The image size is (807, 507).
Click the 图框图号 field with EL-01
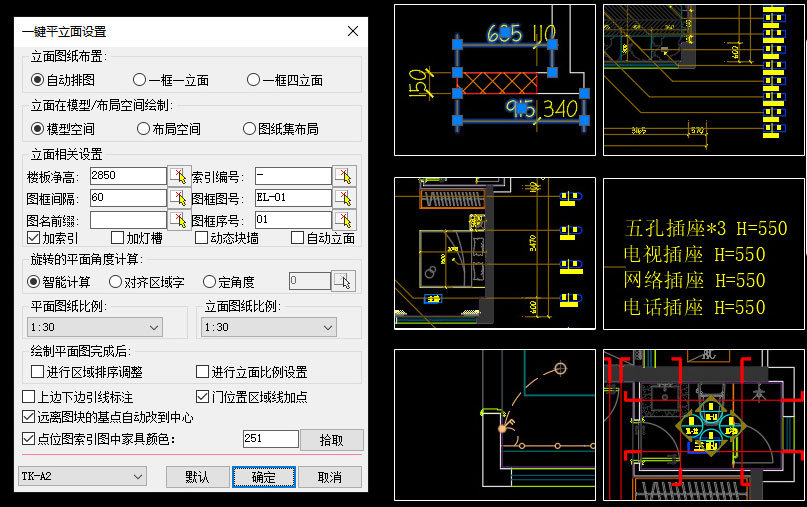pyautogui.click(x=293, y=198)
